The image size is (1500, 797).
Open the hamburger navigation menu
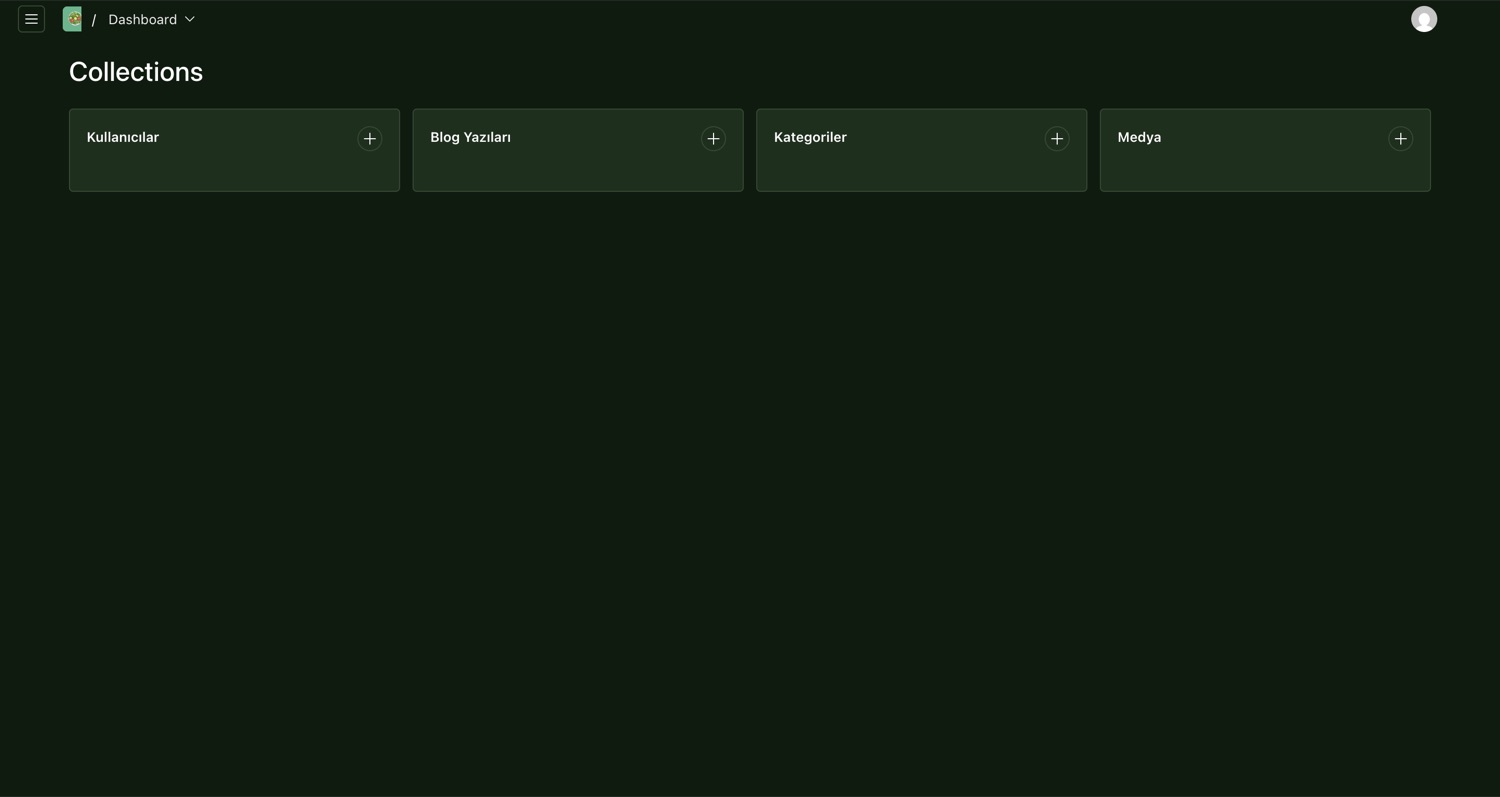pyautogui.click(x=31, y=19)
